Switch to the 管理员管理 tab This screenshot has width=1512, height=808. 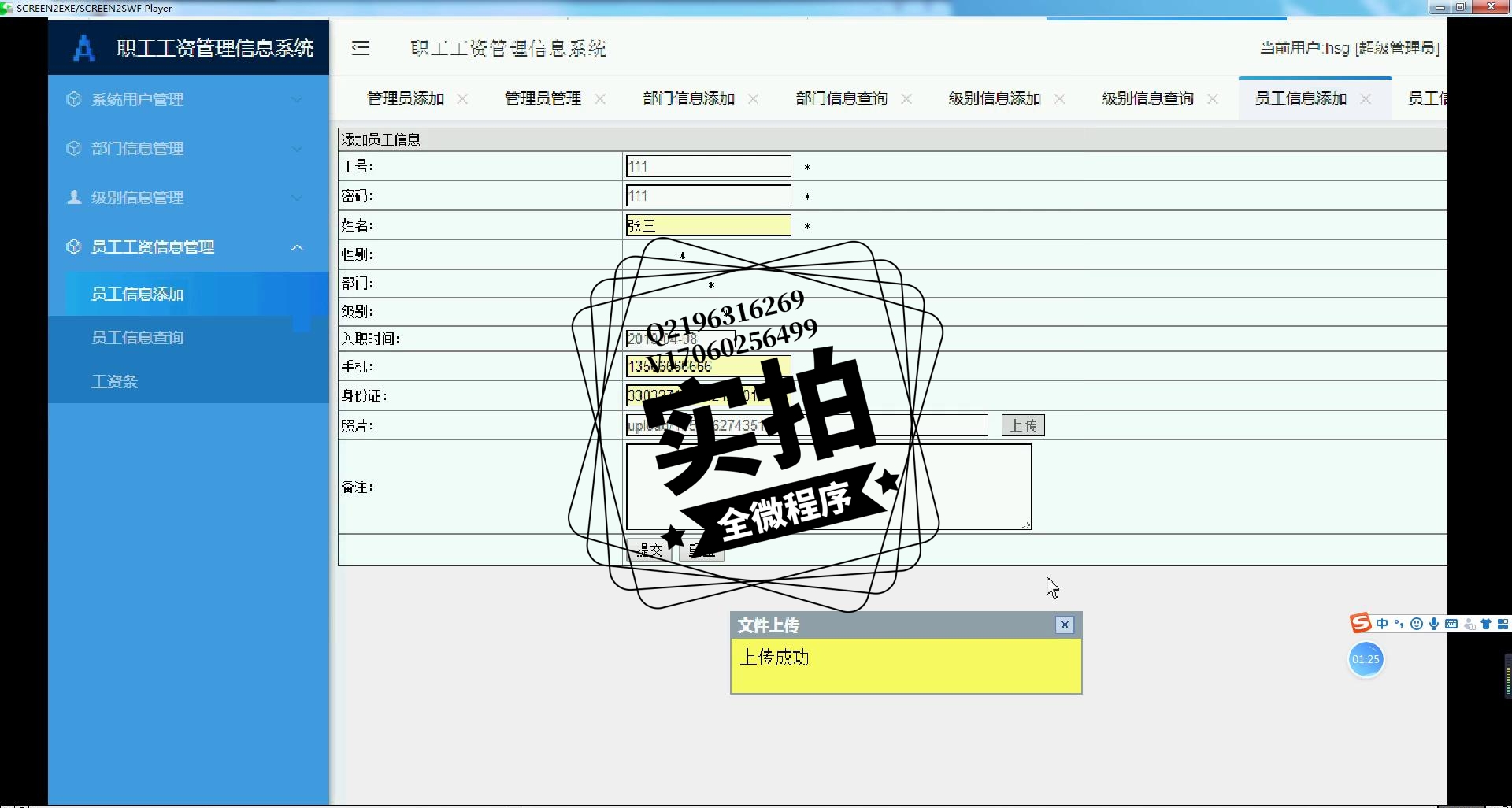543,98
